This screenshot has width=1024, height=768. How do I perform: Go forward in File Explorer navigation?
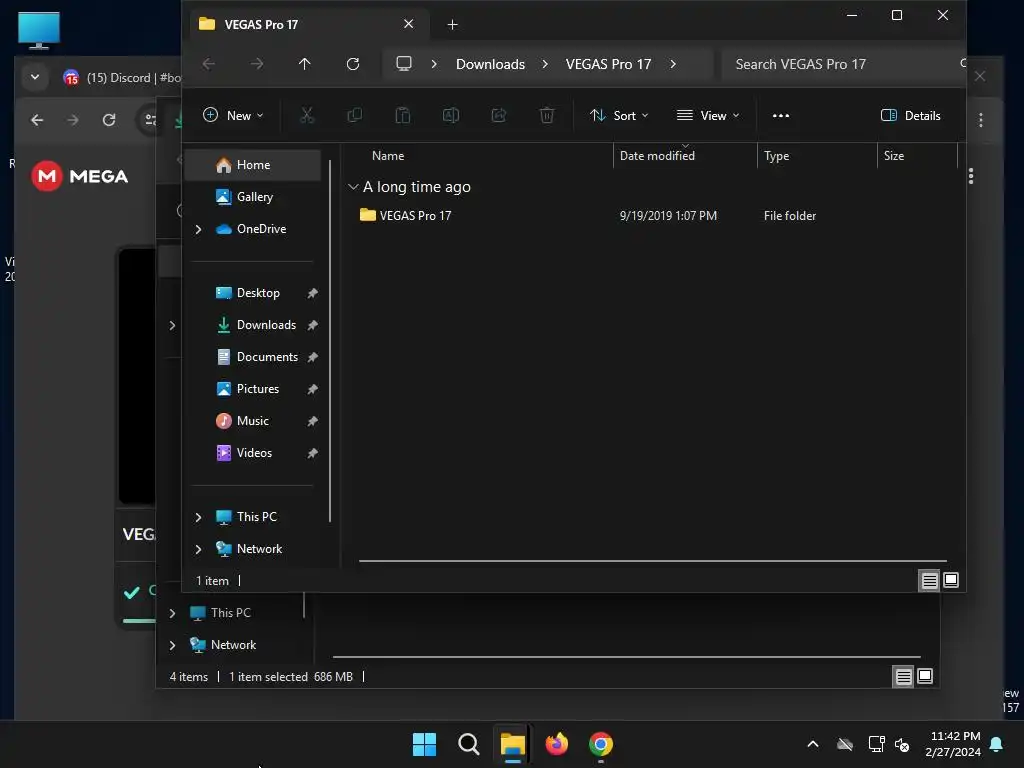click(x=257, y=64)
